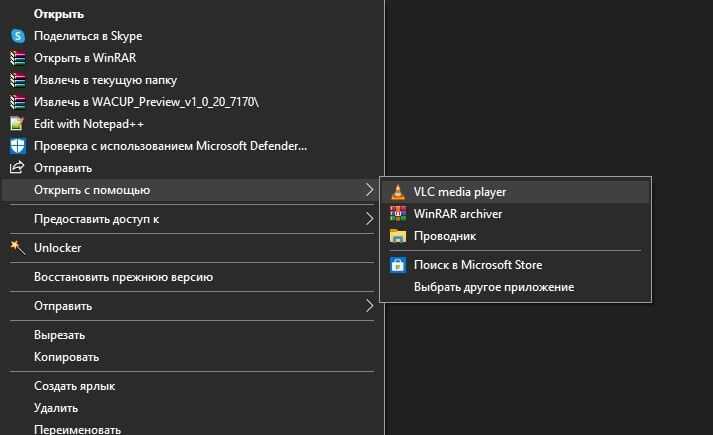
Task: Select Извлечь в текущую папку
Action: tap(105, 80)
